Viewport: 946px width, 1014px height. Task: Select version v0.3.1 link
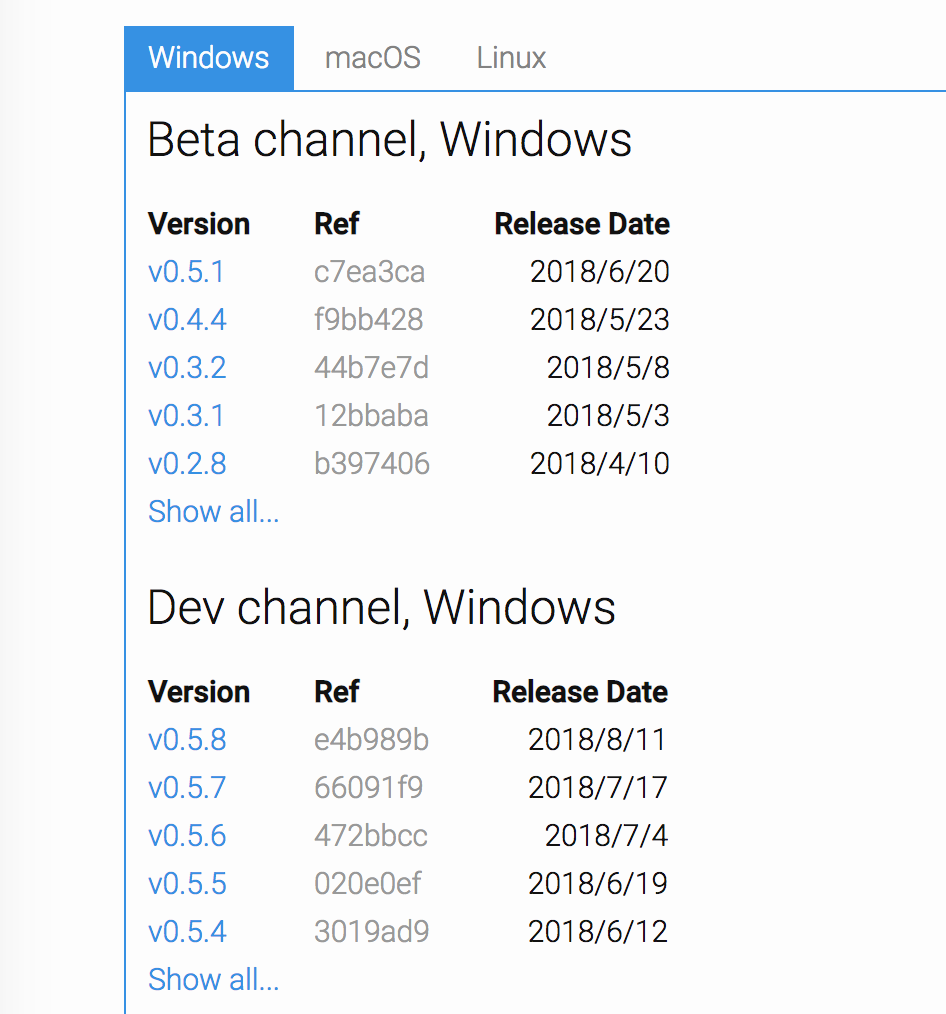[x=186, y=416]
